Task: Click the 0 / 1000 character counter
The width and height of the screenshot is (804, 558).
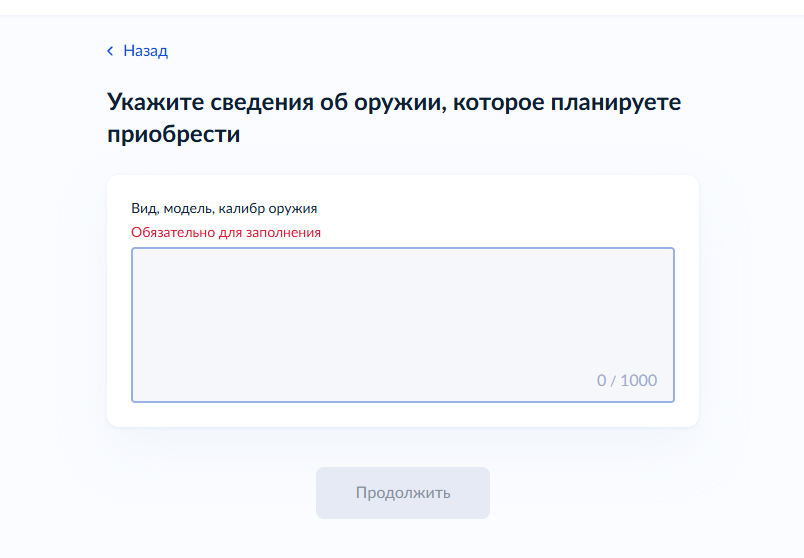Action: click(627, 380)
